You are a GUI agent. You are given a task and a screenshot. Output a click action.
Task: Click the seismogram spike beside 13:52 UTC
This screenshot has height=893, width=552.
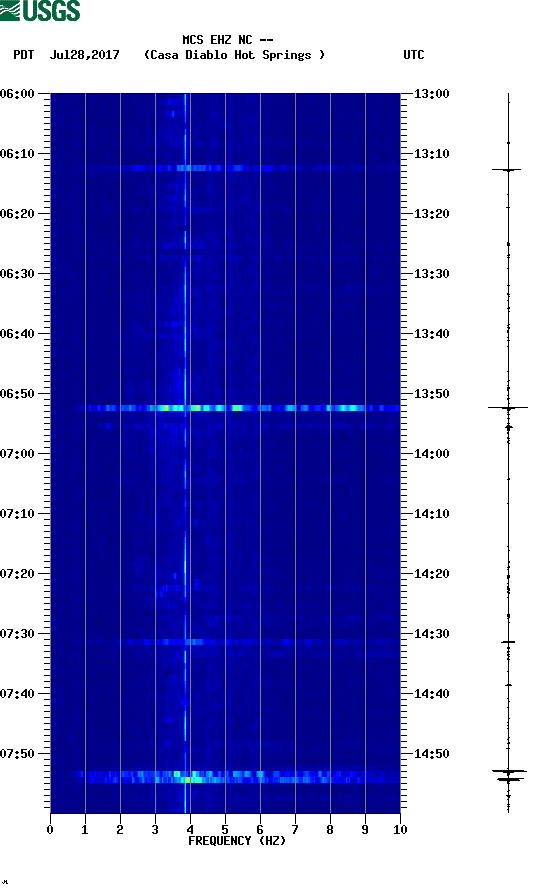508,408
